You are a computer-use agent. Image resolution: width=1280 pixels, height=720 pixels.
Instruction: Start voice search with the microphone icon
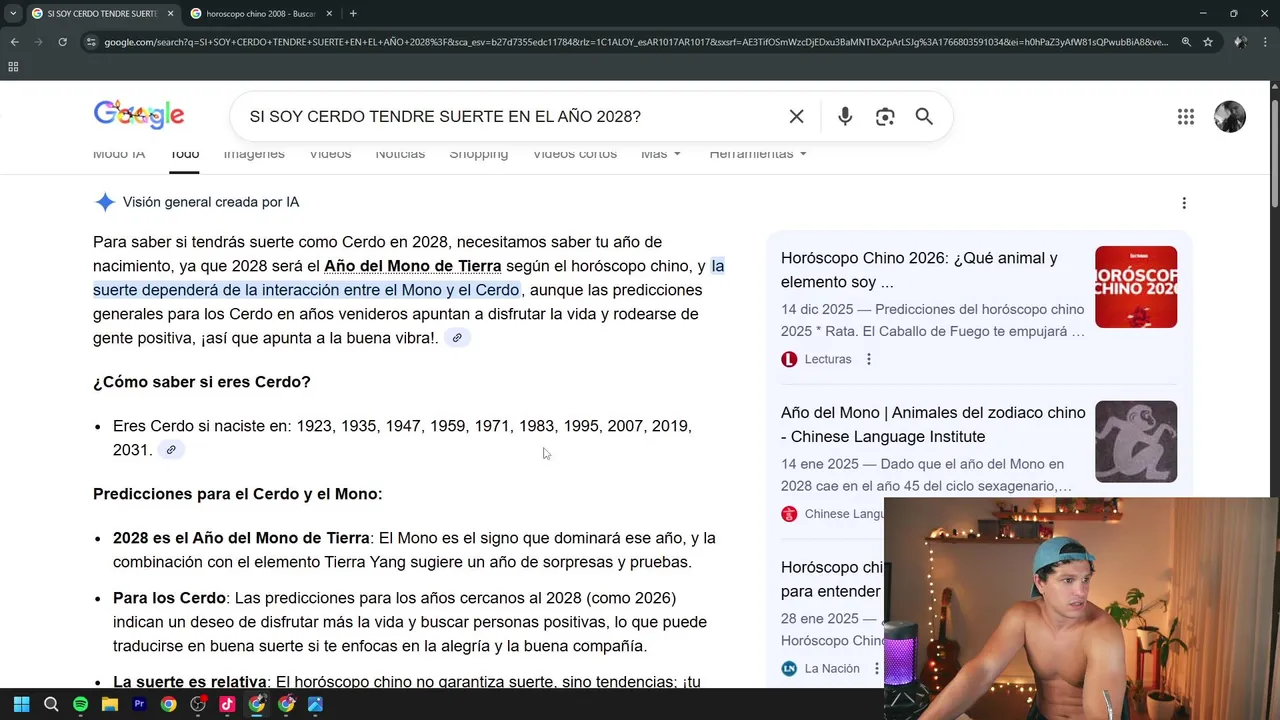coord(845,117)
